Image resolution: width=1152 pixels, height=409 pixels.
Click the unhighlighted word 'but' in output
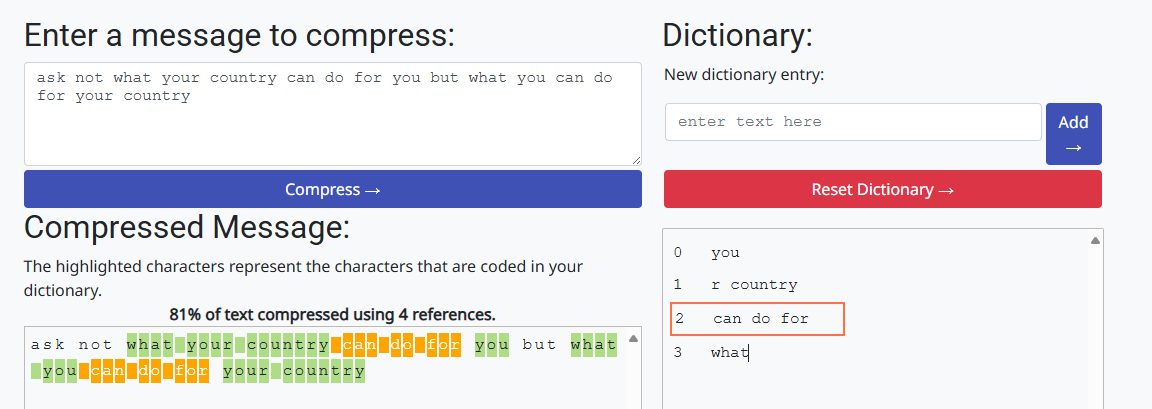pos(540,345)
